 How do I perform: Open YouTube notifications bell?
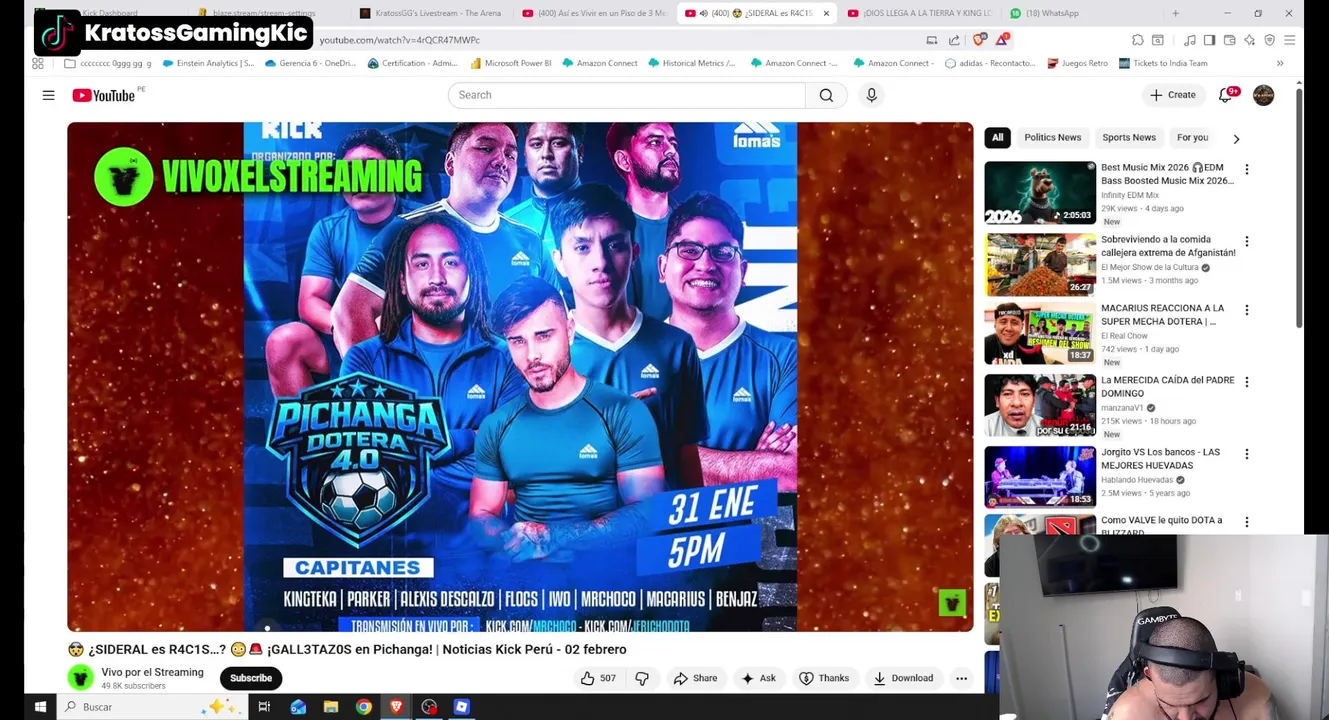tap(1226, 95)
